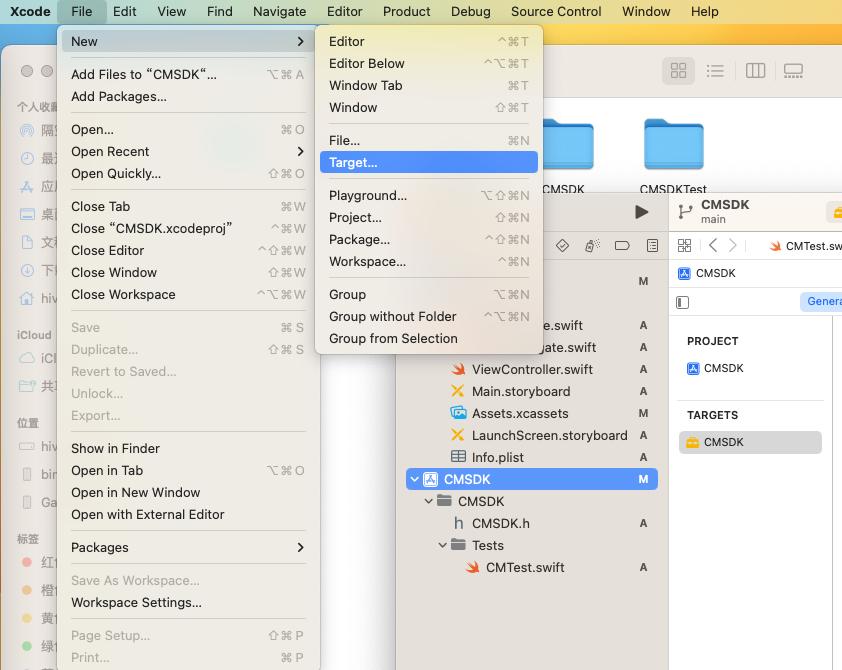This screenshot has height=670, width=842.
Task: Choose Show in Finder
Action: pyautogui.click(x=188, y=448)
